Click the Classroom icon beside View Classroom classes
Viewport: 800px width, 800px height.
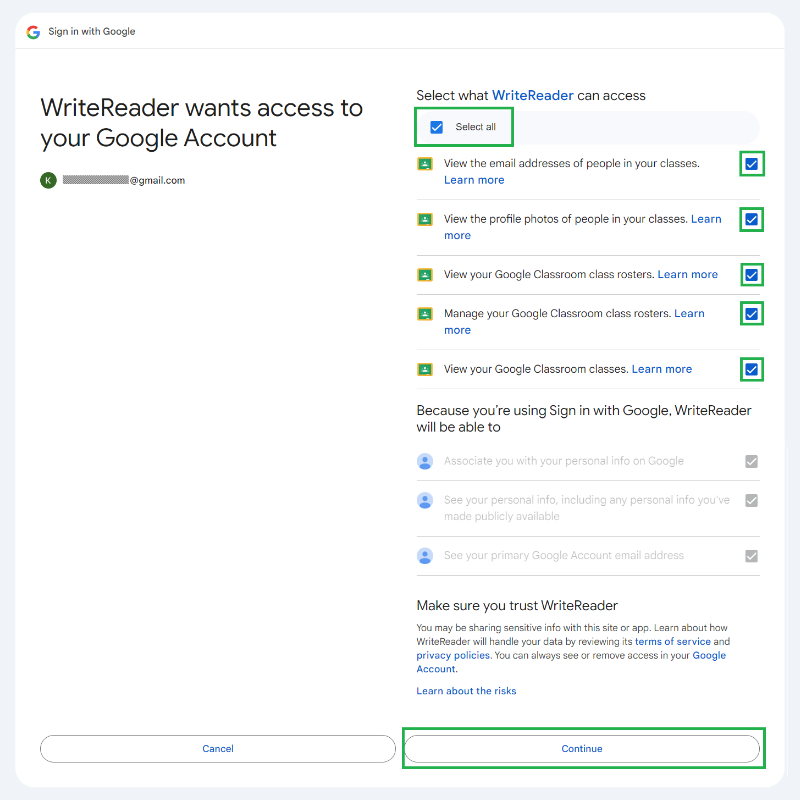coord(424,369)
